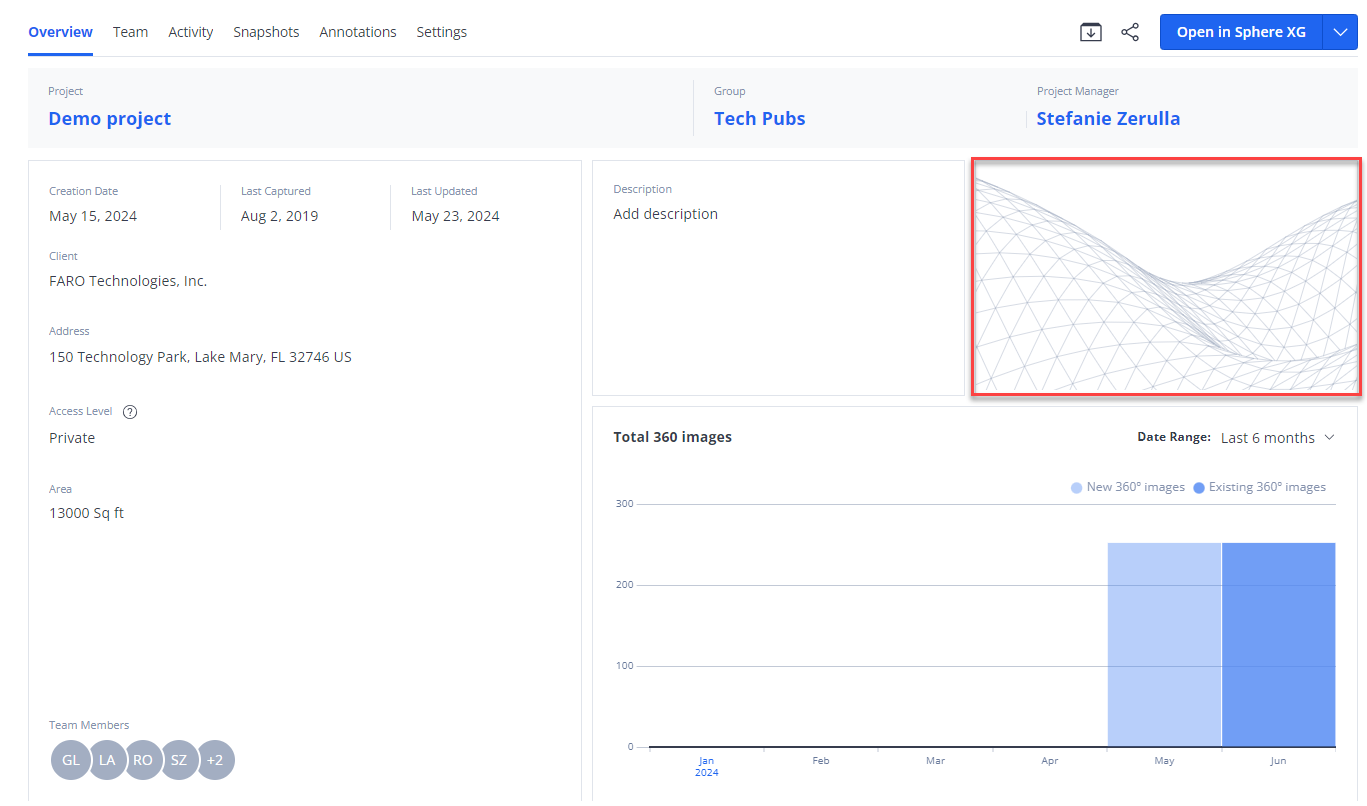Go to the Annotations tab
Viewport: 1367px width, 806px height.
358,32
